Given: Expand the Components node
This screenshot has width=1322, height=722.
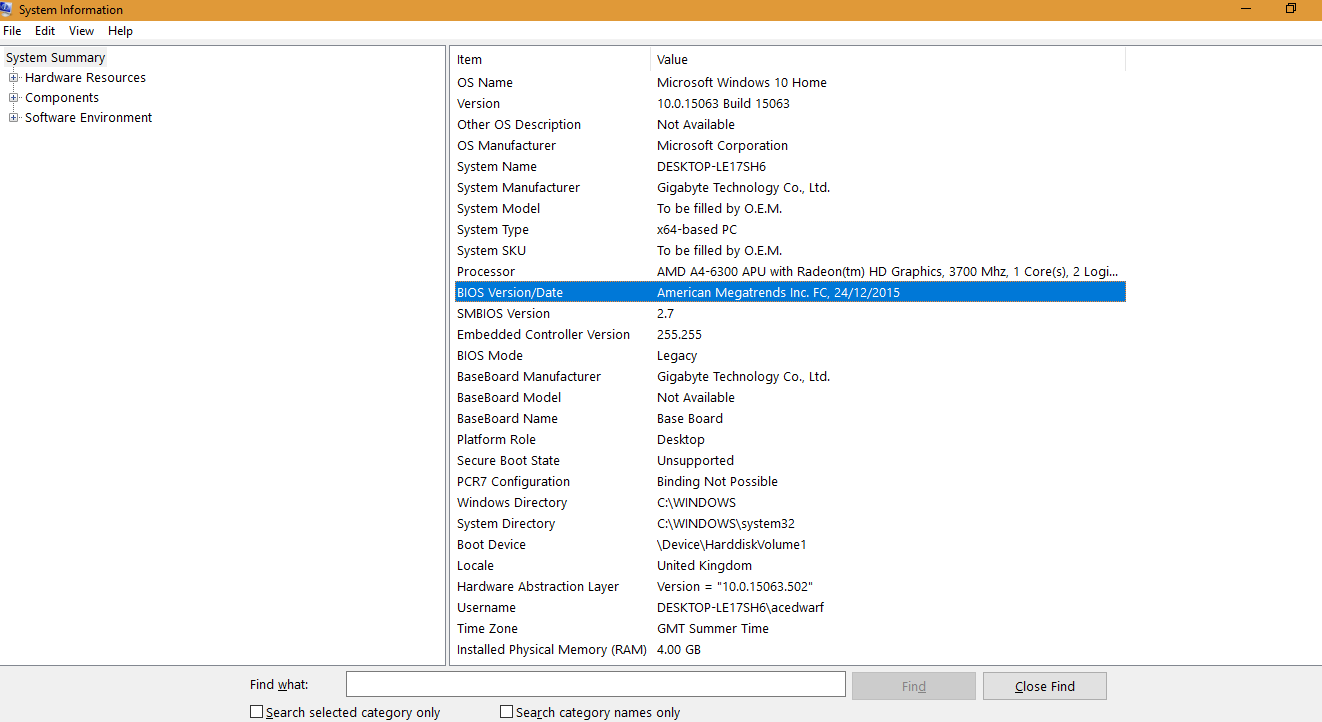Looking at the screenshot, I should (14, 97).
